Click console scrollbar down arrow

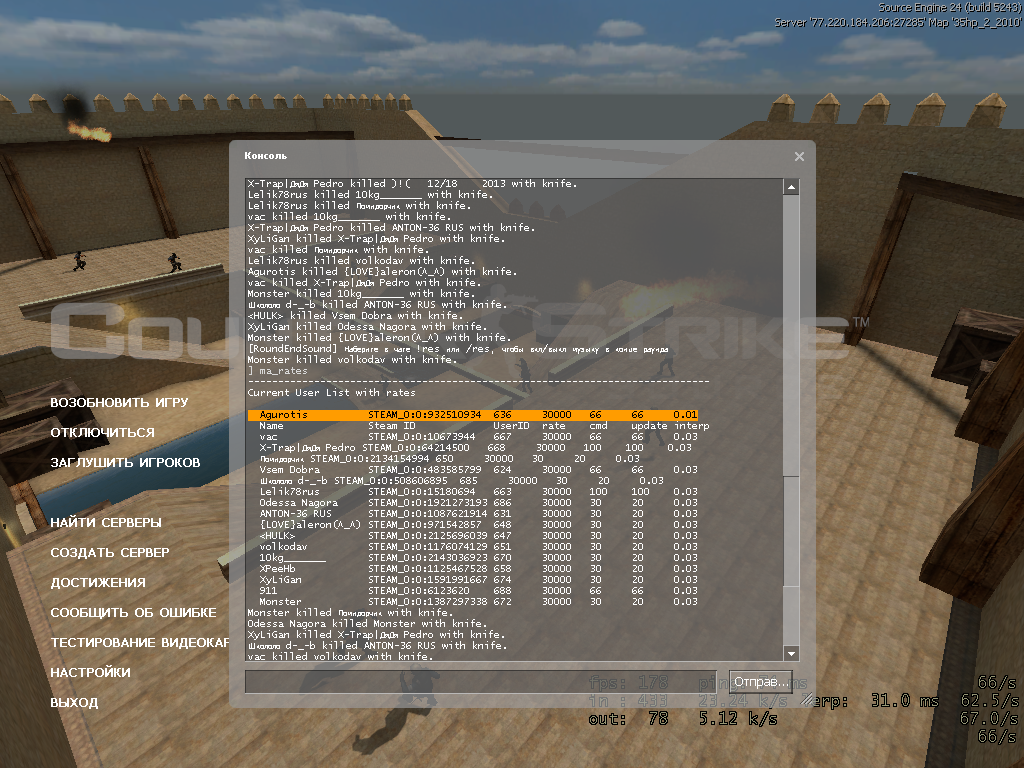(792, 653)
